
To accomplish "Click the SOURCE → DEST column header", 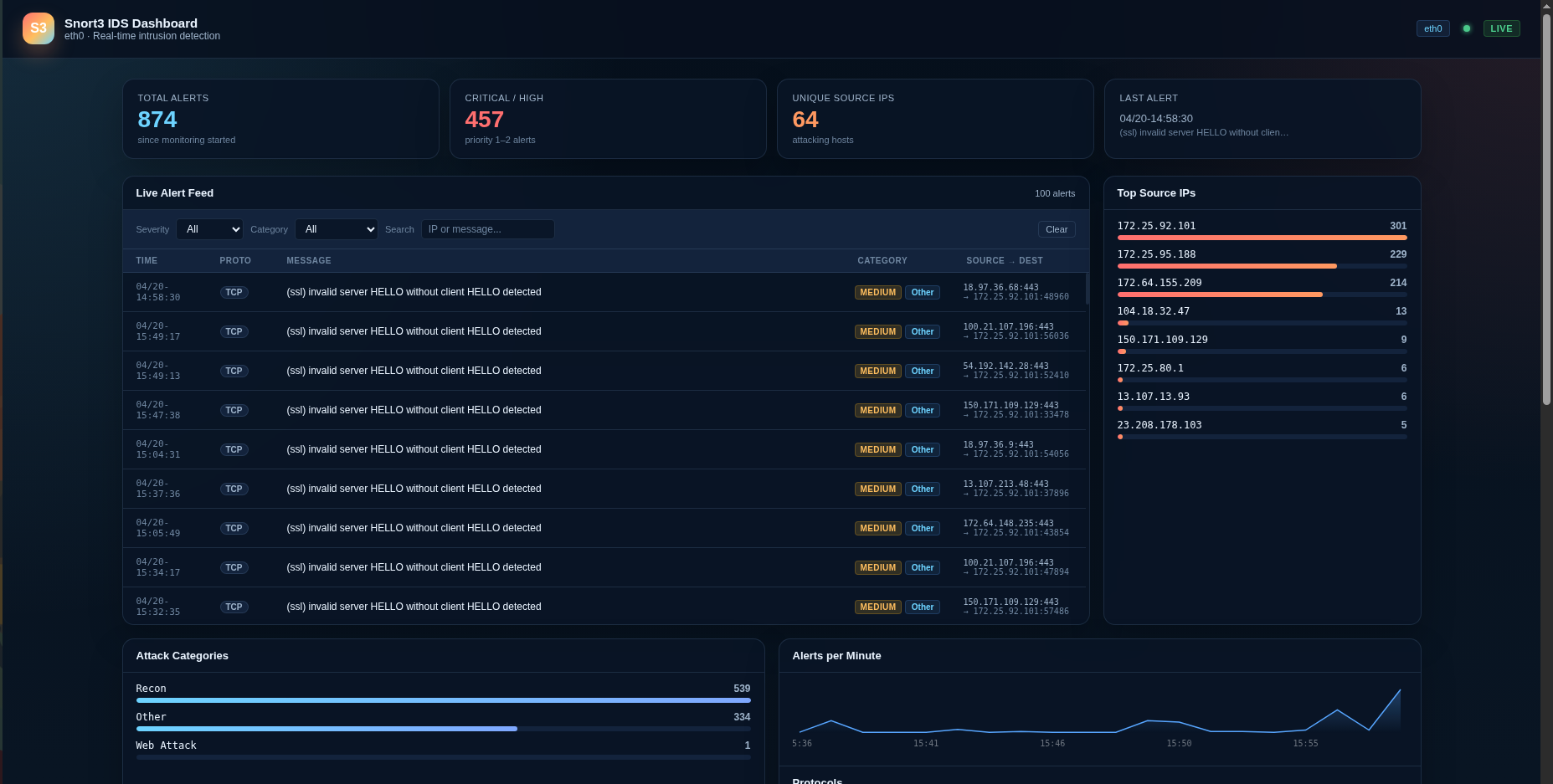I will [x=1005, y=260].
